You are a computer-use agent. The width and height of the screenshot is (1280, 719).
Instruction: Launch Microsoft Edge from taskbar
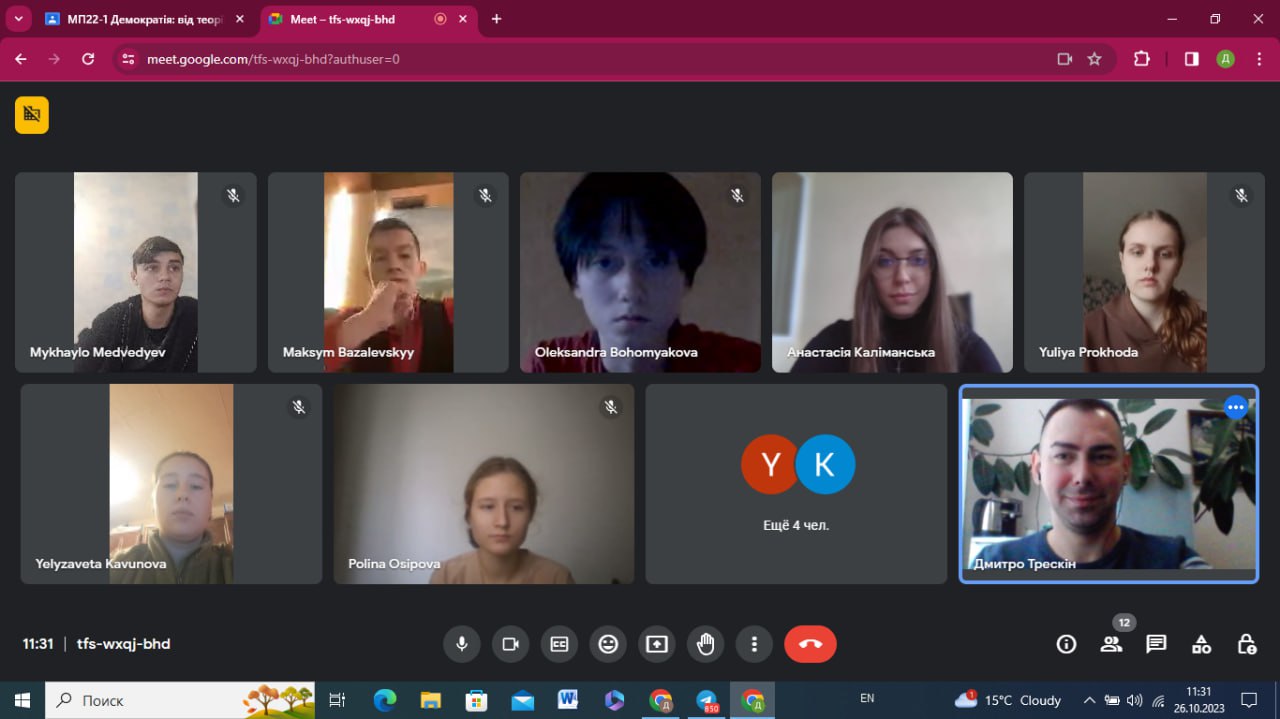(x=385, y=700)
